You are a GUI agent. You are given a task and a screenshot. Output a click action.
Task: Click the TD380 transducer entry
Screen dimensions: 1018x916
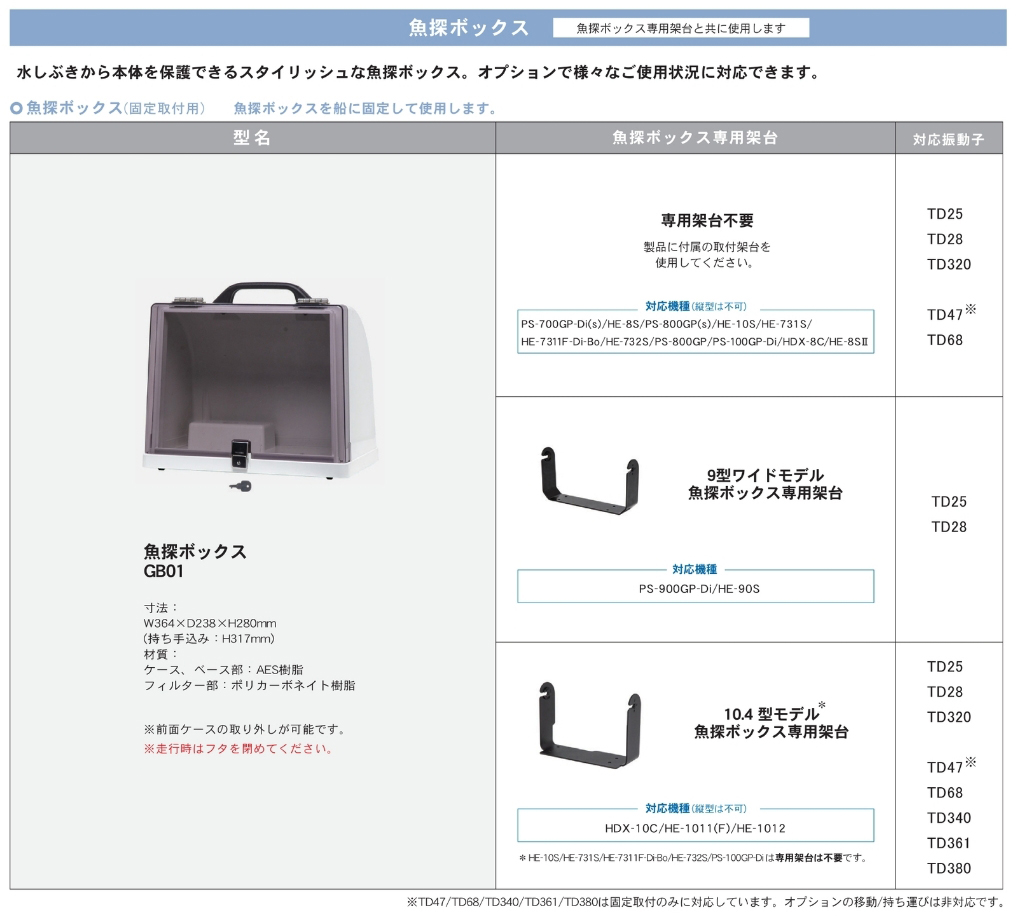(x=949, y=869)
